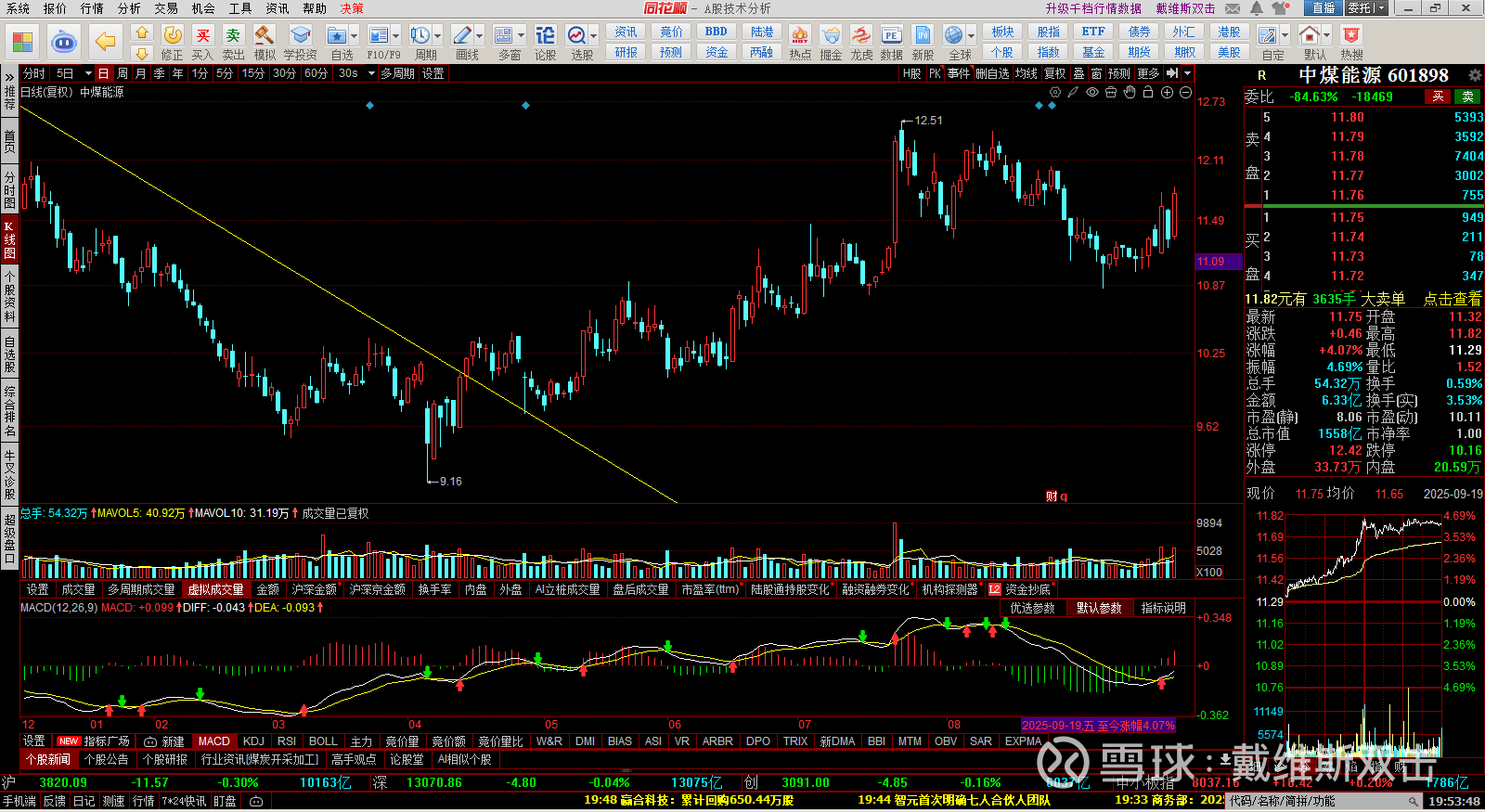Open the 数据 PE data icon
1485x812 pixels.
892,36
